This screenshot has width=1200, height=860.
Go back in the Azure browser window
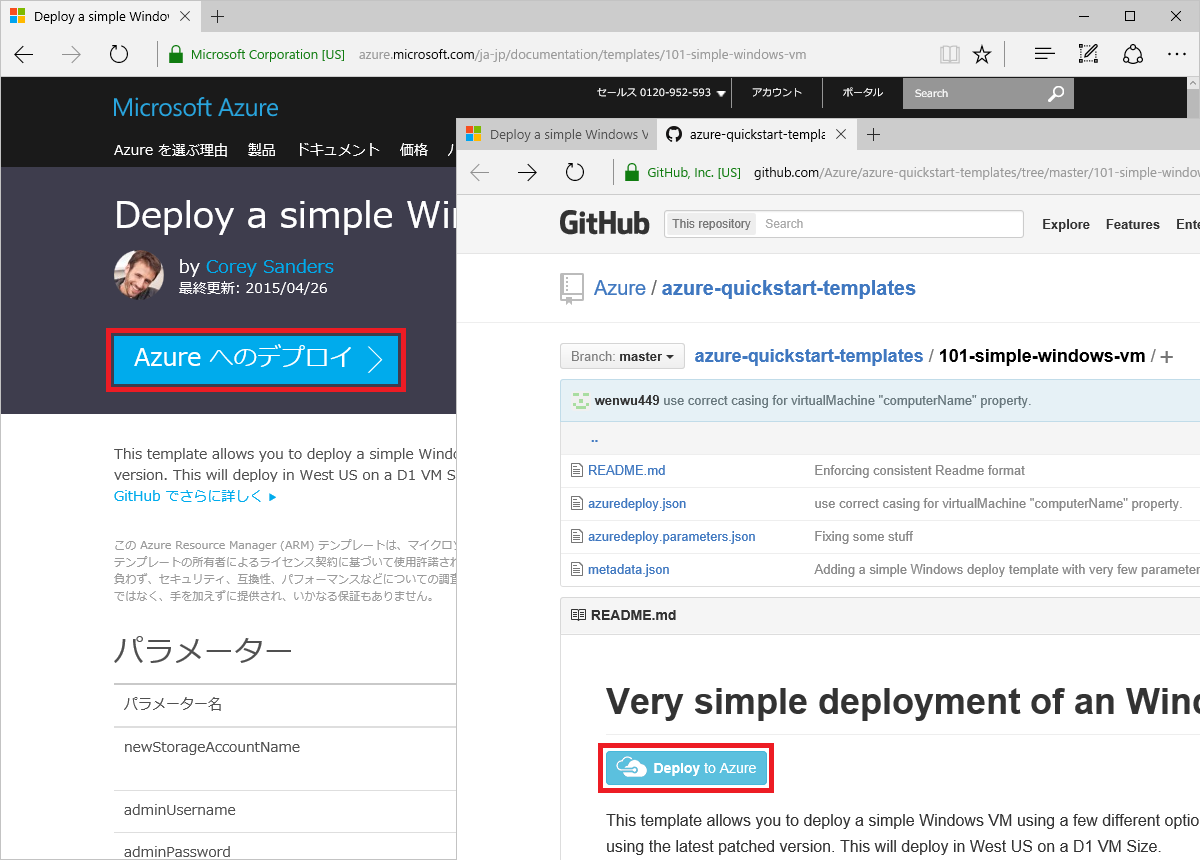pyautogui.click(x=24, y=54)
